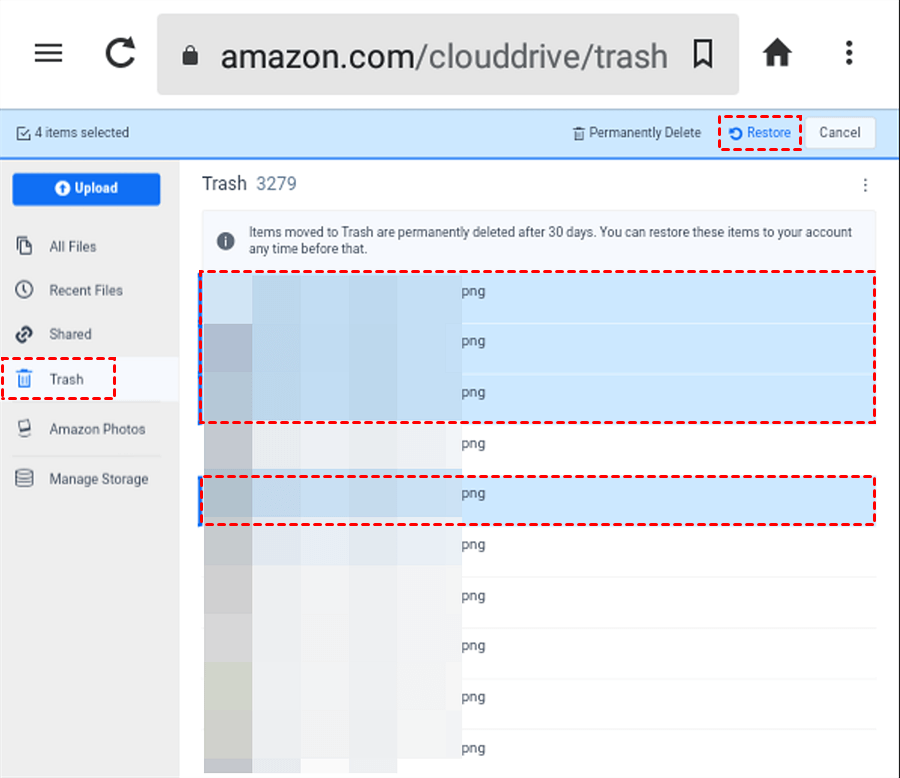900x778 pixels.
Task: Open All Files in sidebar
Action: pyautogui.click(x=72, y=246)
